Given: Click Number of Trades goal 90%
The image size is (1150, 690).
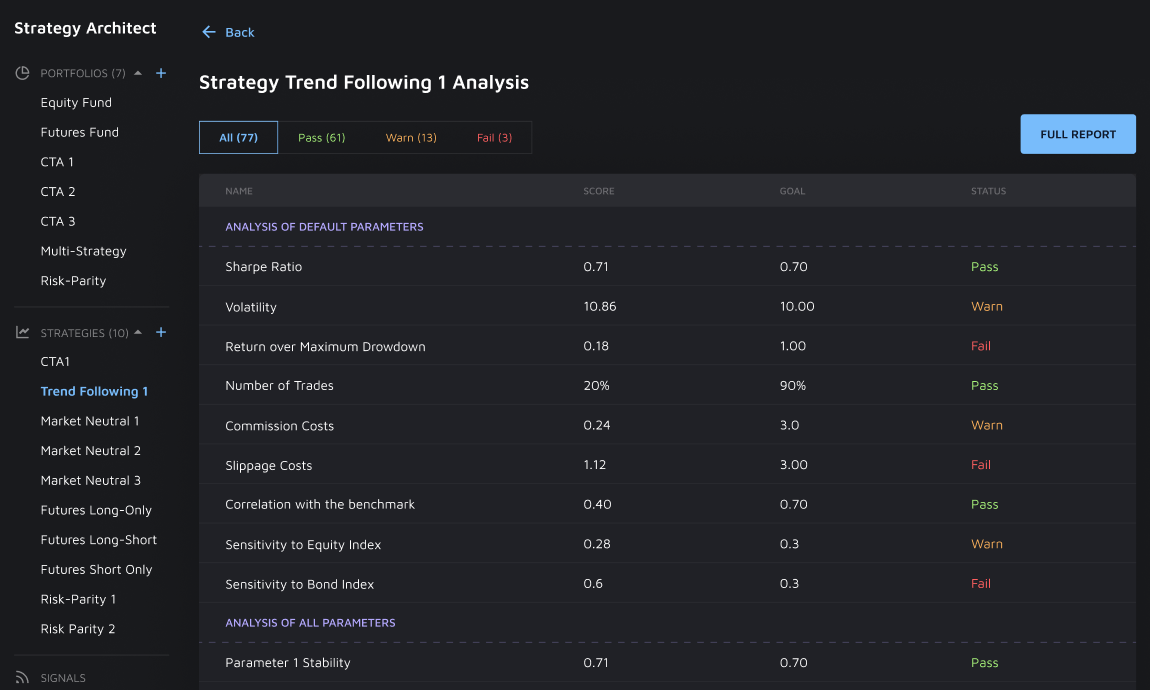Looking at the screenshot, I should (792, 386).
